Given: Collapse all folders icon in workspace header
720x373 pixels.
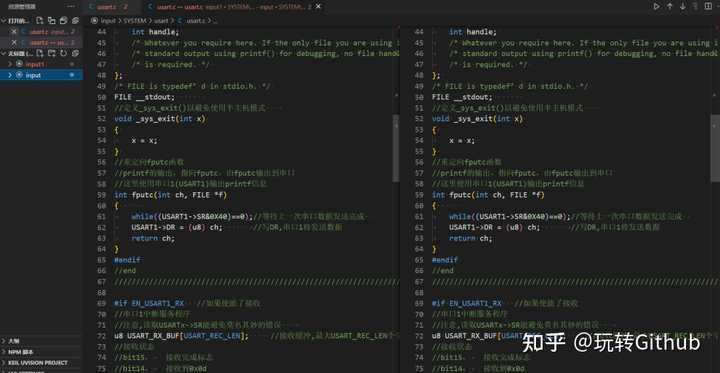Looking at the screenshot, I should click(75, 54).
